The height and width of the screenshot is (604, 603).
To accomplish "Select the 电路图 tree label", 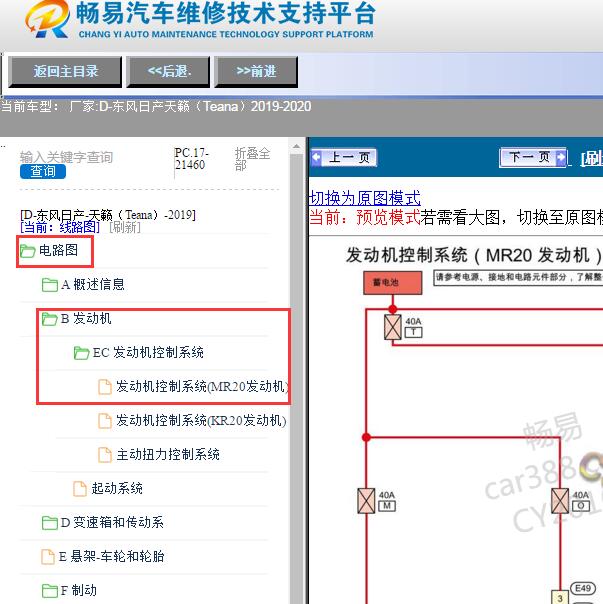I will [59, 250].
